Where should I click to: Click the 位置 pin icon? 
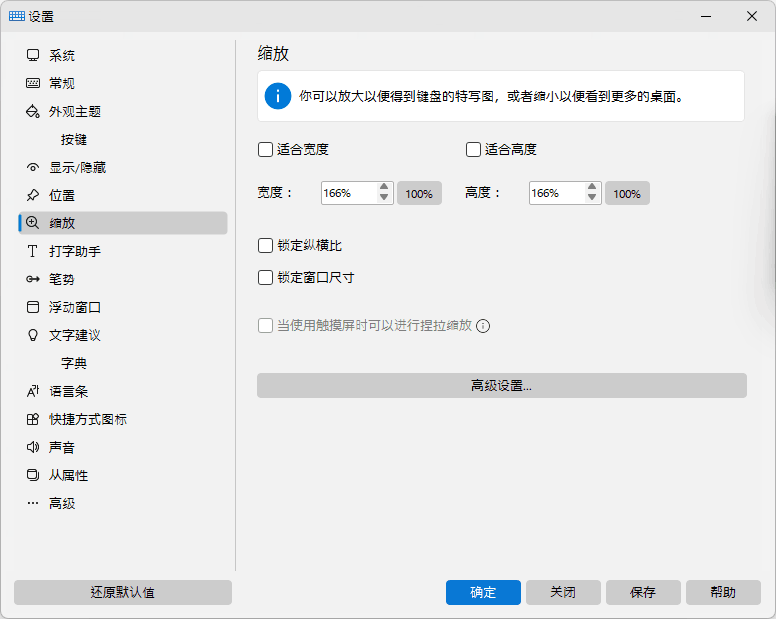tap(33, 195)
